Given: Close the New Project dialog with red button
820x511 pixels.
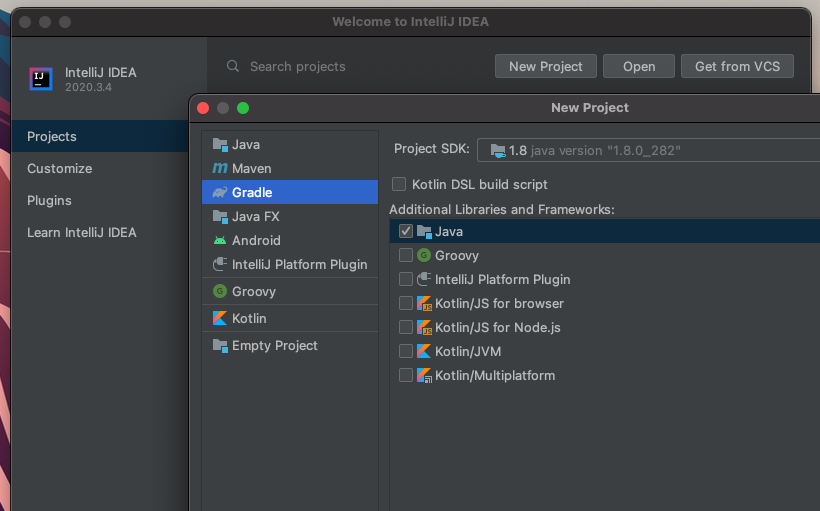Looking at the screenshot, I should (203, 108).
